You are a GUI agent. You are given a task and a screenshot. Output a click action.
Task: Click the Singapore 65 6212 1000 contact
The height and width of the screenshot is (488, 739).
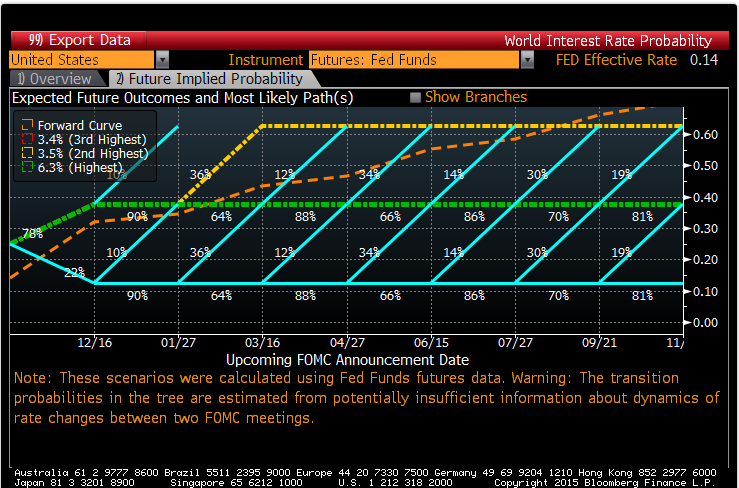(x=236, y=483)
